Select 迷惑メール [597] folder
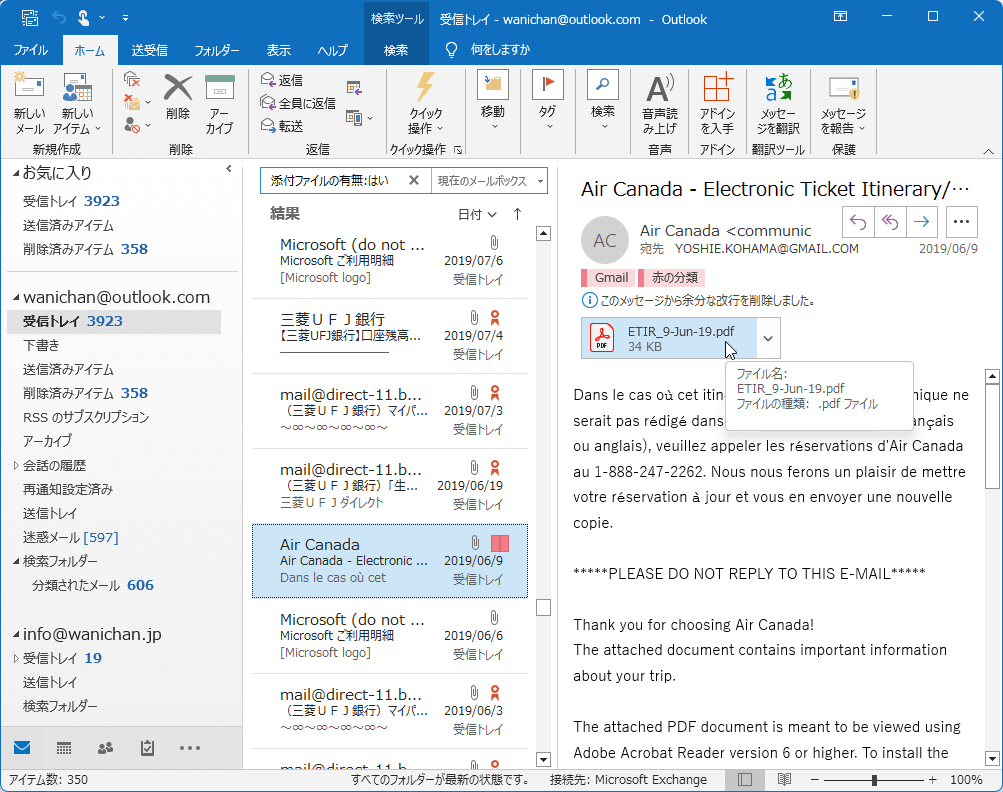Image resolution: width=1003 pixels, height=792 pixels. tap(70, 537)
